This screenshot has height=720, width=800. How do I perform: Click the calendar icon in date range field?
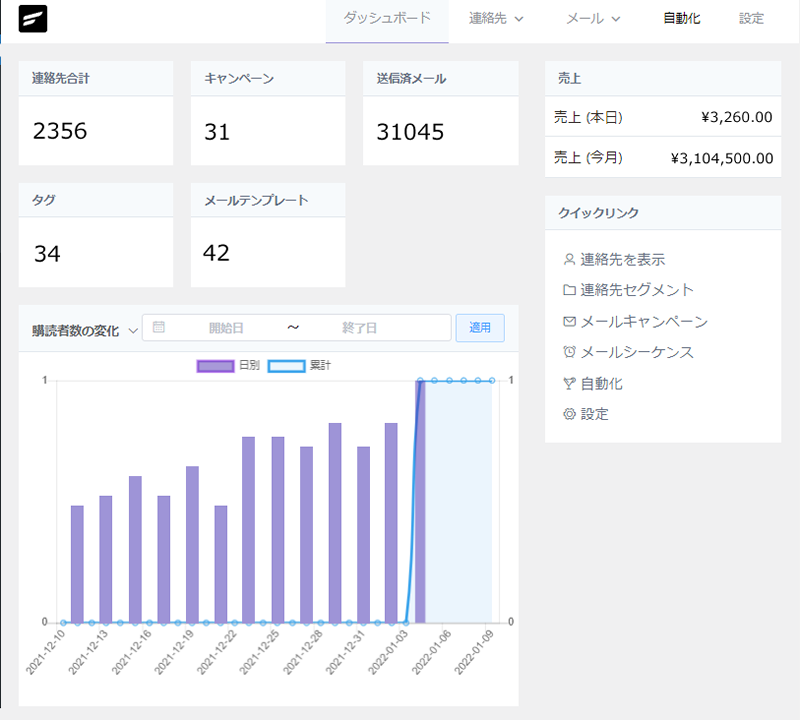159,327
